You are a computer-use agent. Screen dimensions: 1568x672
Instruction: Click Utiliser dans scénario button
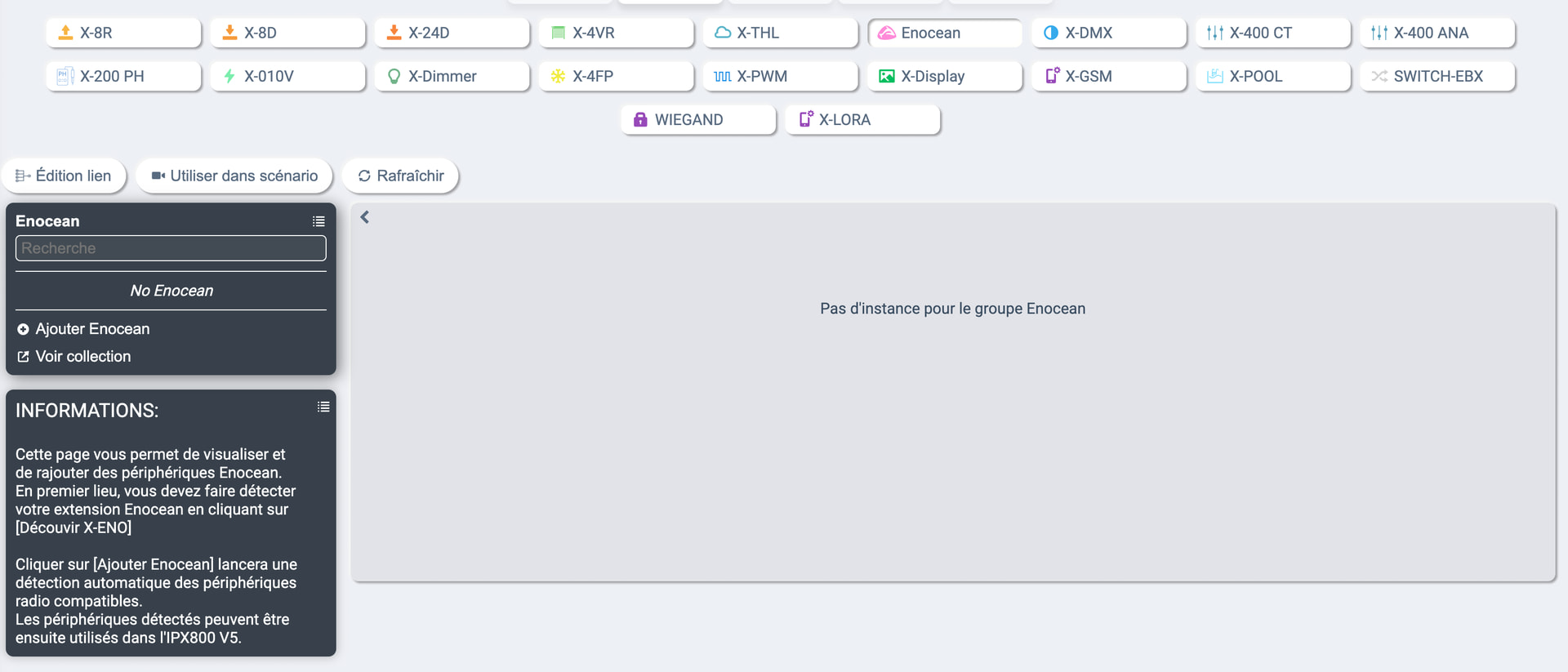234,176
